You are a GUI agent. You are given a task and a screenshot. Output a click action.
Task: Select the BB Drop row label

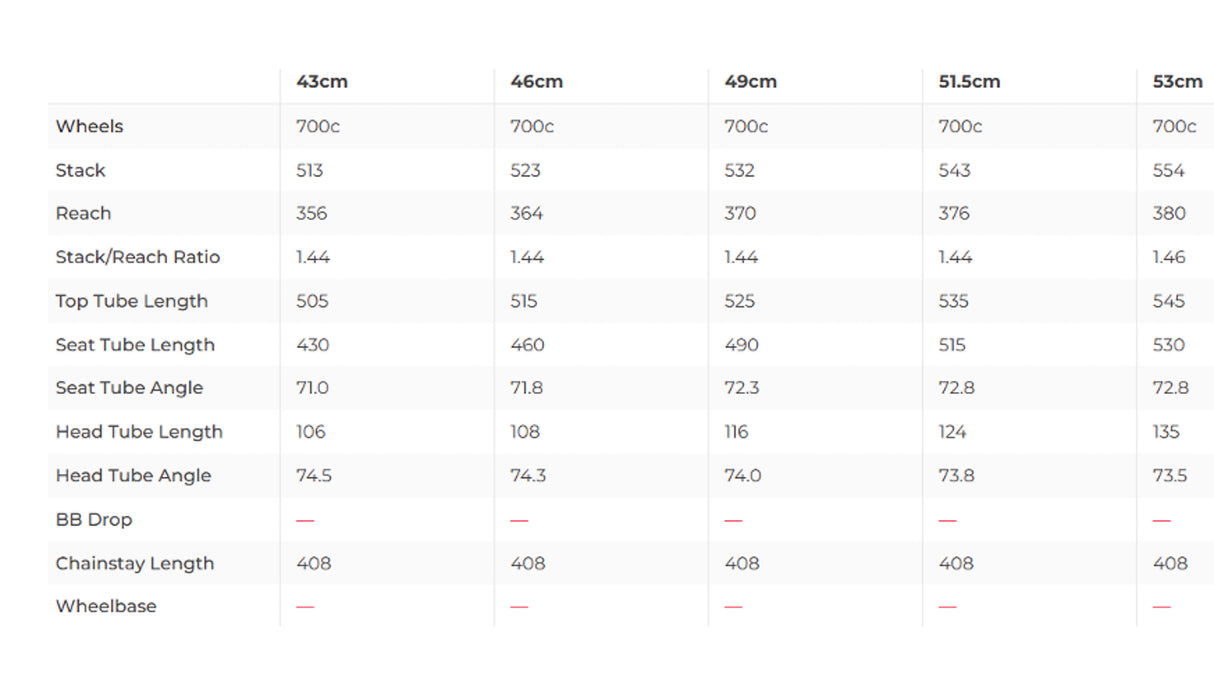pos(94,520)
